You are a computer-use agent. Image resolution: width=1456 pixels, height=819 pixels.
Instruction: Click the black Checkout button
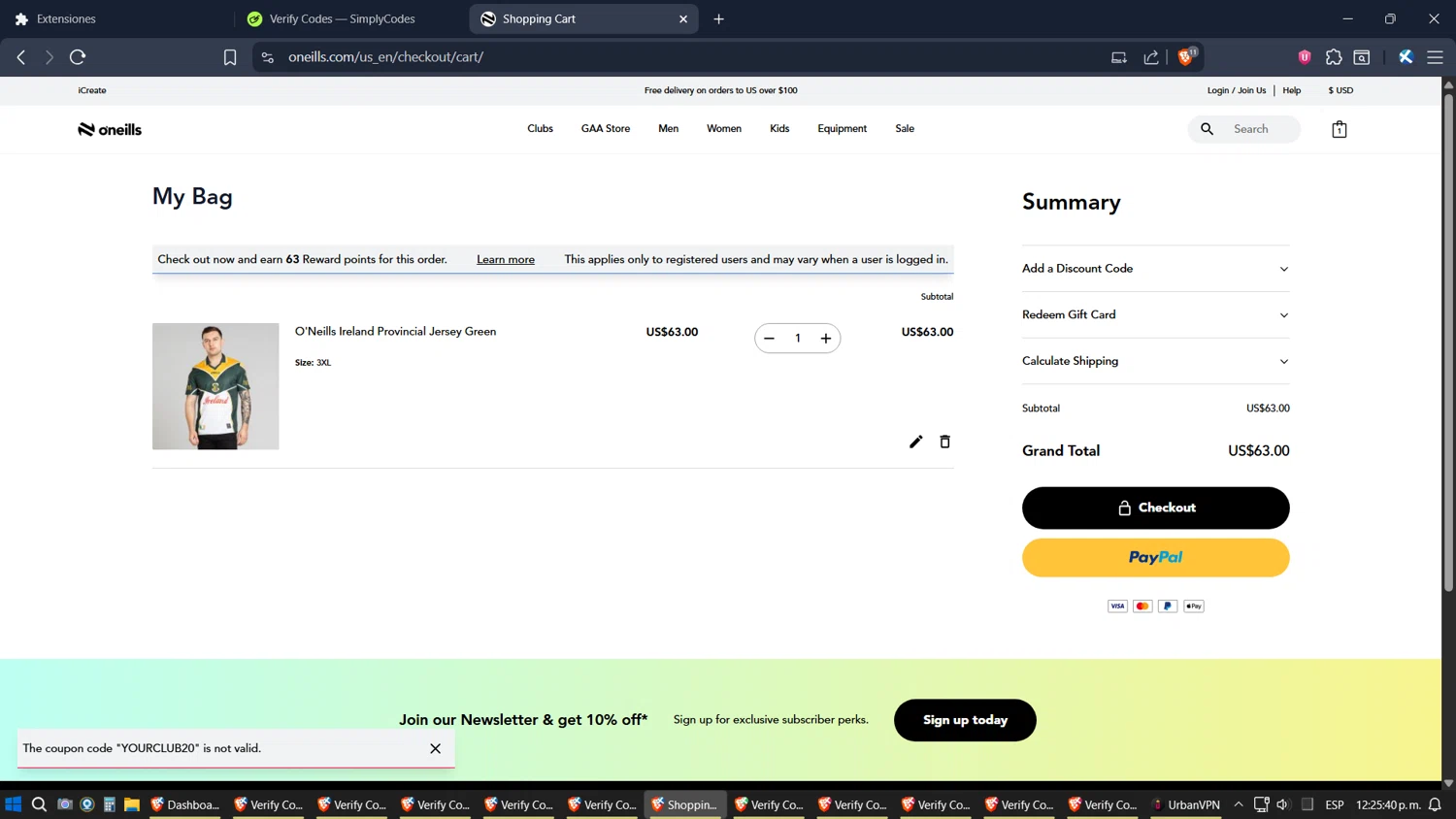(1155, 508)
